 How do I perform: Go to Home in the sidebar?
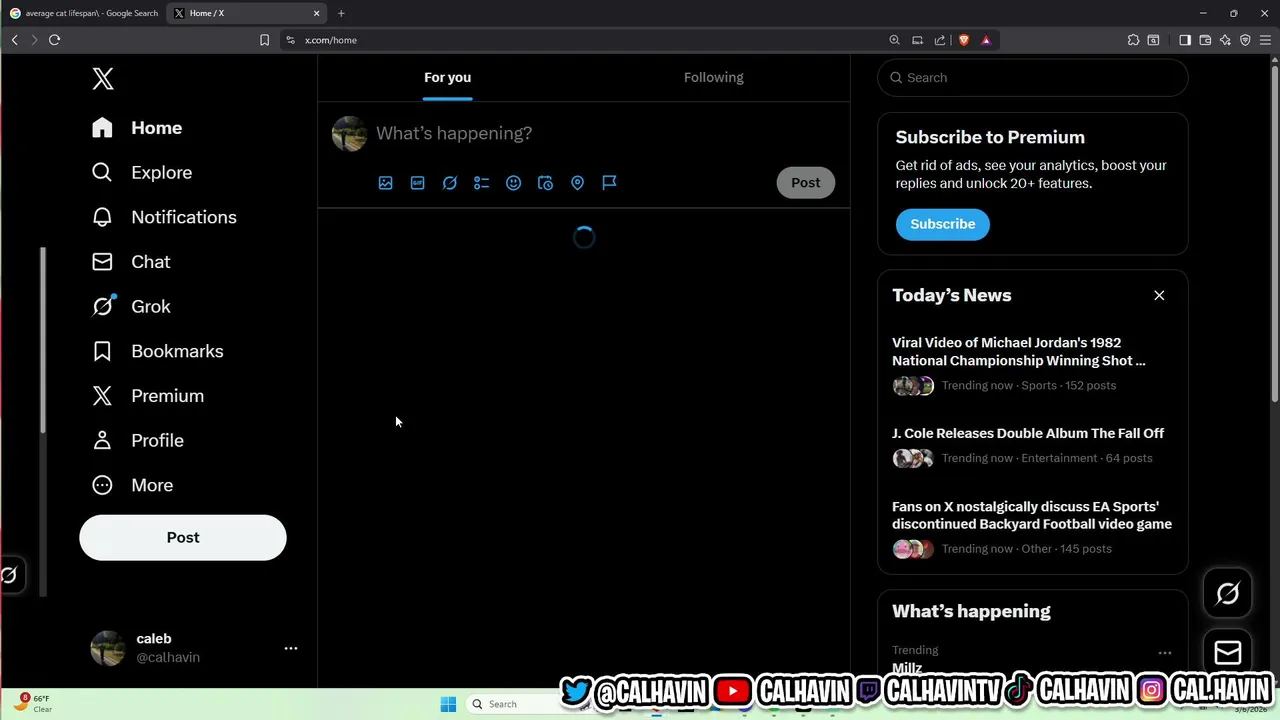pos(137,128)
